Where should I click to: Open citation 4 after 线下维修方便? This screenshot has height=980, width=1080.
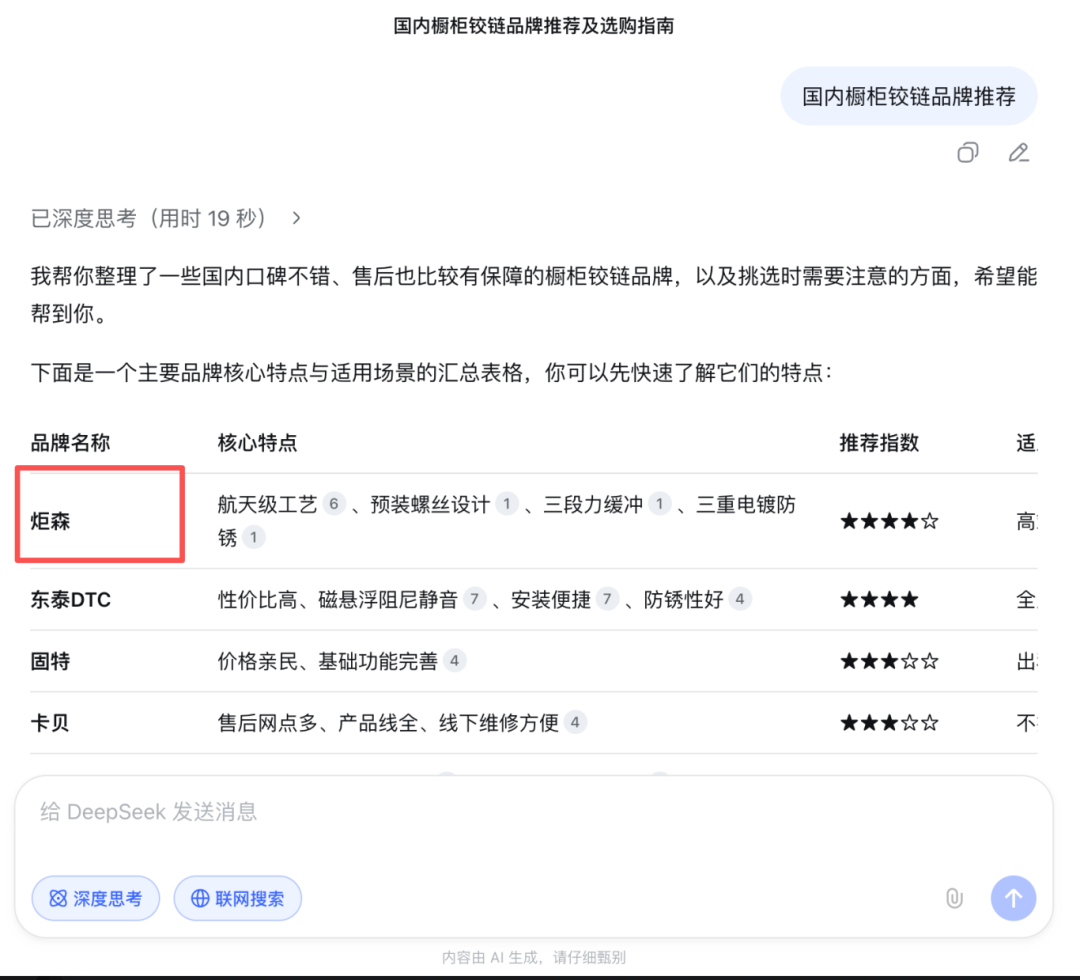[x=575, y=722]
